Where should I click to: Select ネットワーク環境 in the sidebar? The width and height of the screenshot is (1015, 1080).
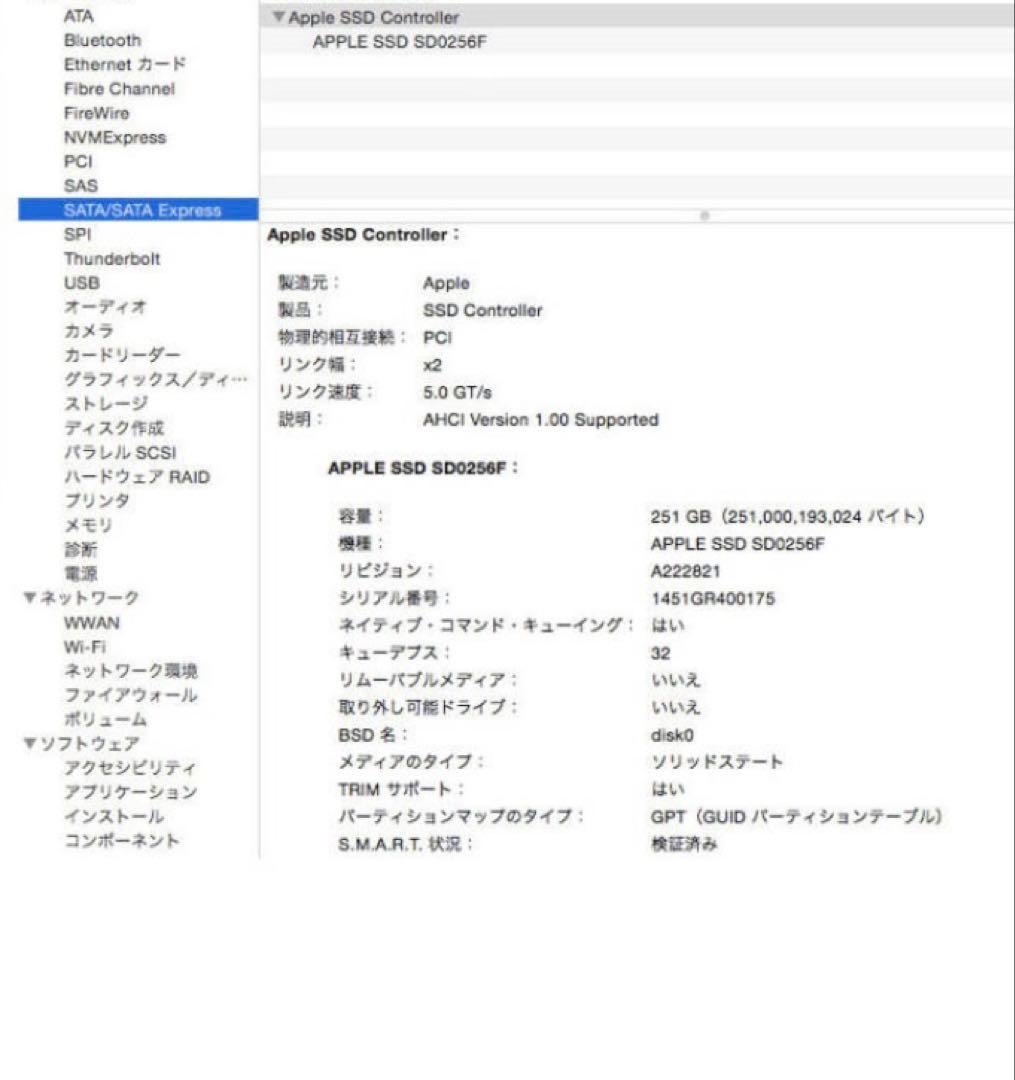131,671
